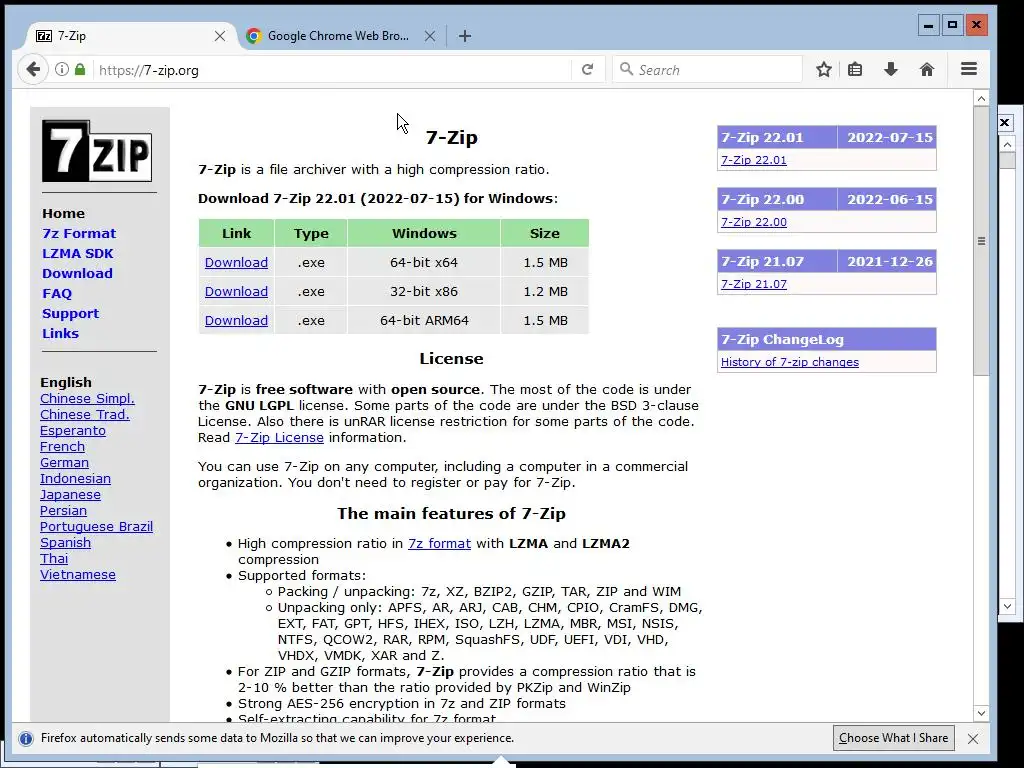Image resolution: width=1024 pixels, height=768 pixels.
Task: Switch language to Portuguese Brazil
Action: [96, 526]
